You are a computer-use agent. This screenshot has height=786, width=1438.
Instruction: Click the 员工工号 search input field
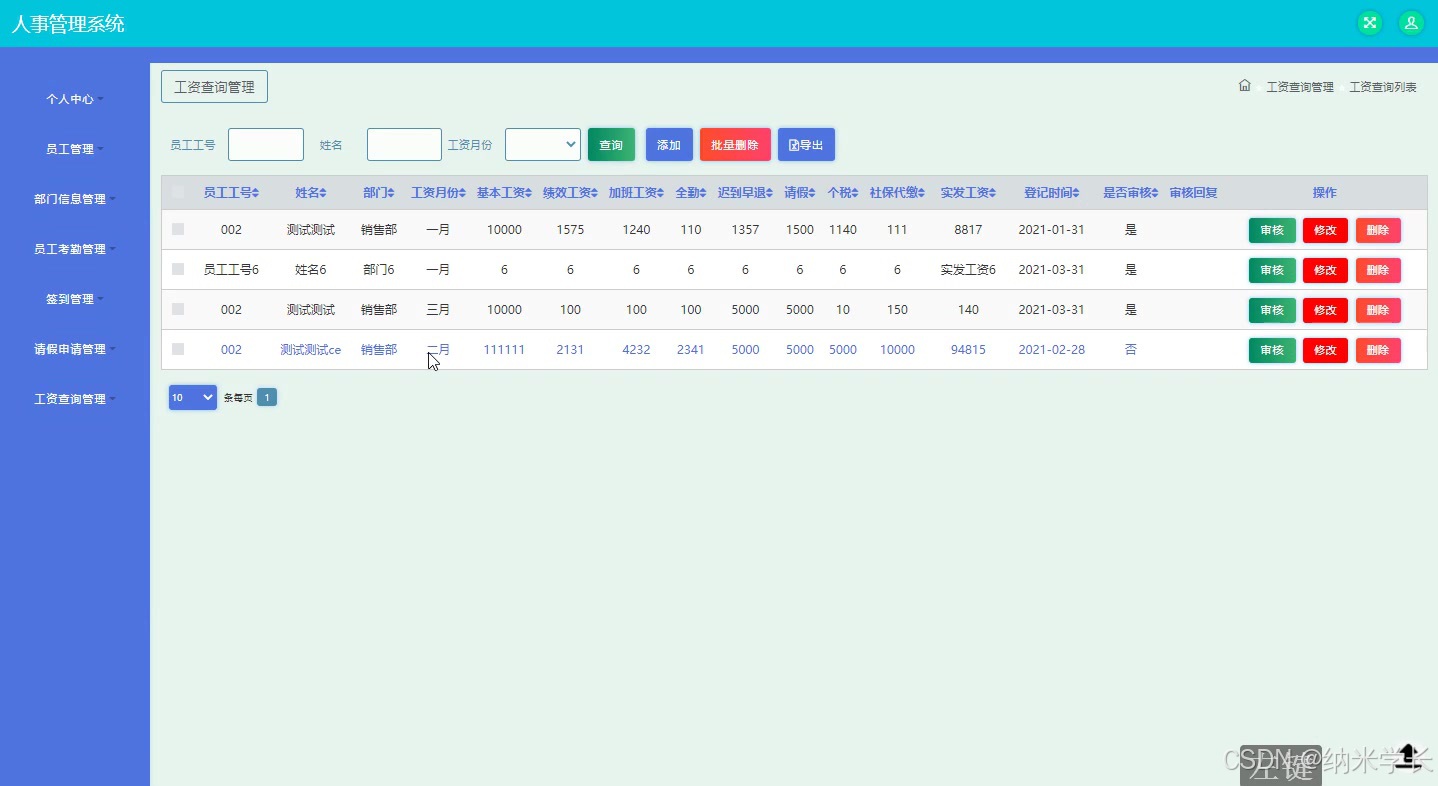[x=266, y=144]
